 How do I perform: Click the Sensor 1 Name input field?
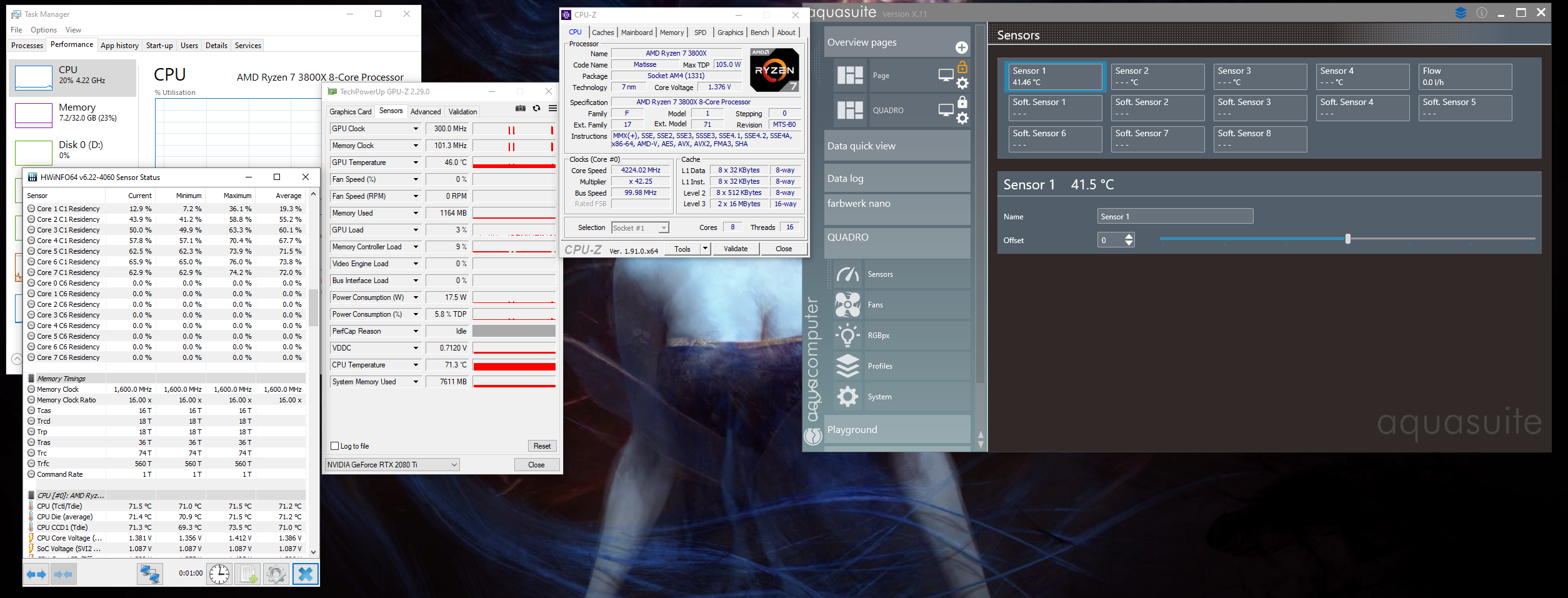[1175, 216]
